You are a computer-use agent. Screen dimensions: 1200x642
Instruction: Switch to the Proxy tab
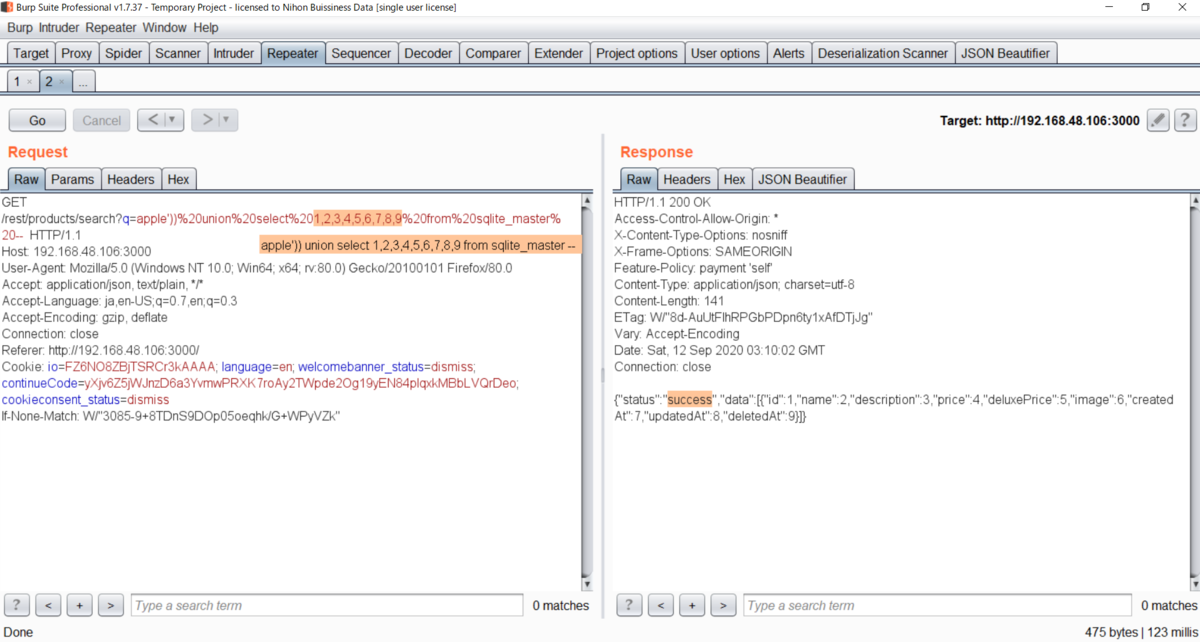76,53
